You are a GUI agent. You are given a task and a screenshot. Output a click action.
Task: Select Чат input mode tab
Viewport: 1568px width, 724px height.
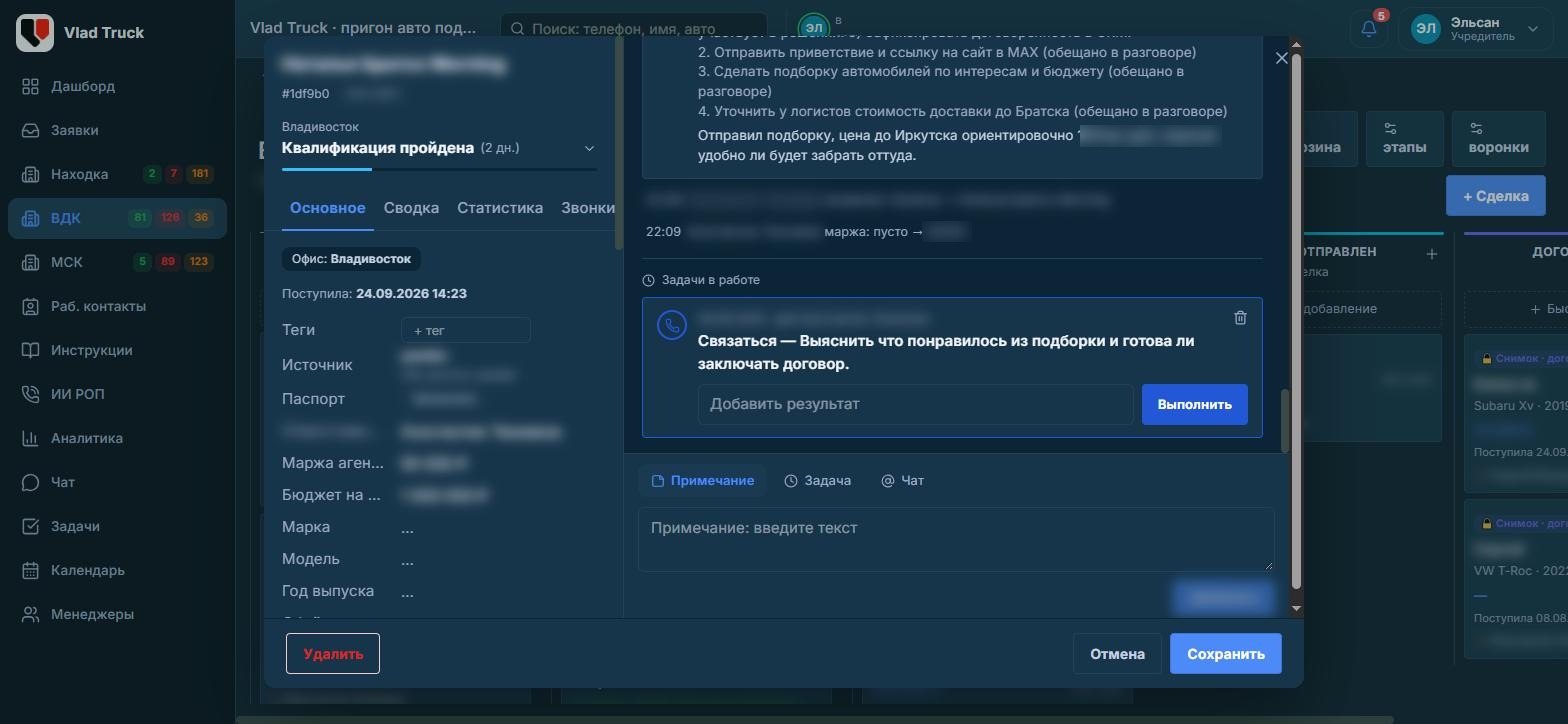tap(902, 481)
